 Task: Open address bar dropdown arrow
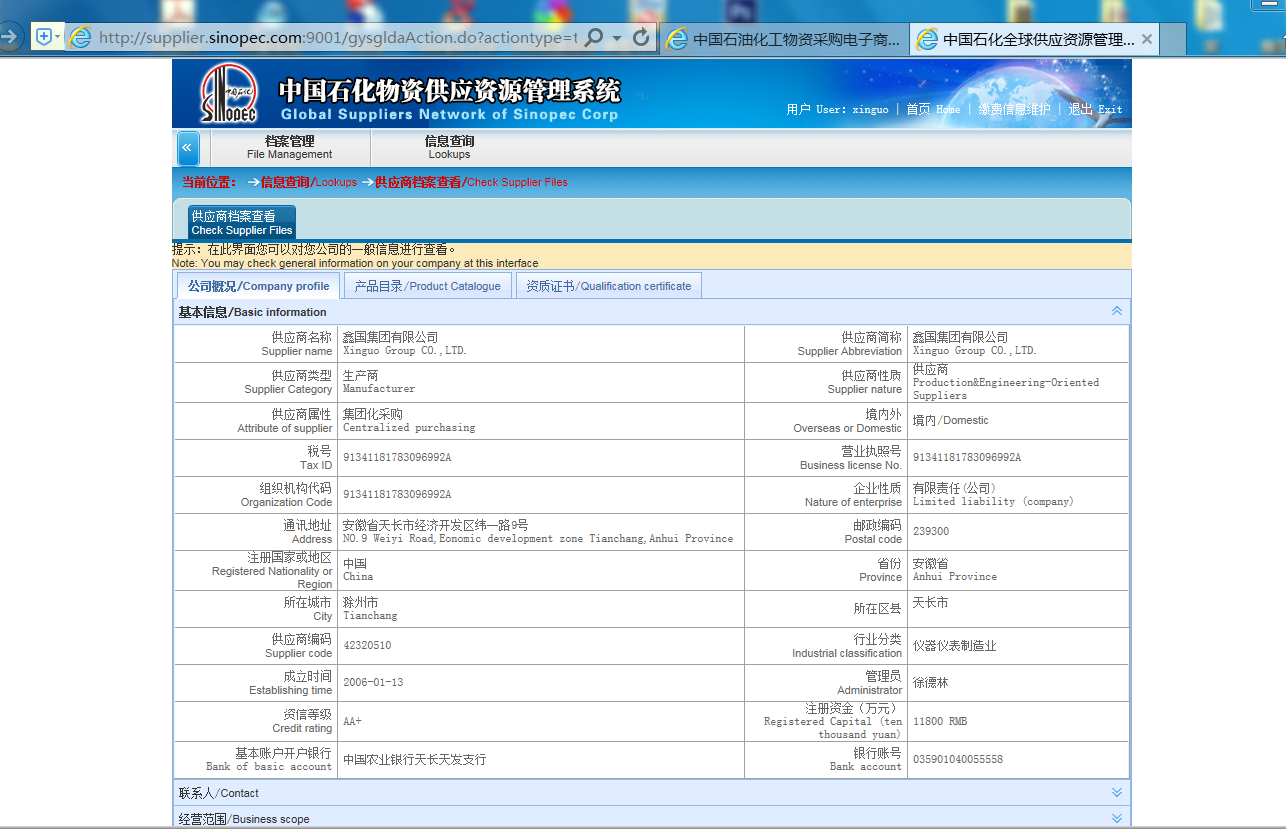tap(618, 38)
